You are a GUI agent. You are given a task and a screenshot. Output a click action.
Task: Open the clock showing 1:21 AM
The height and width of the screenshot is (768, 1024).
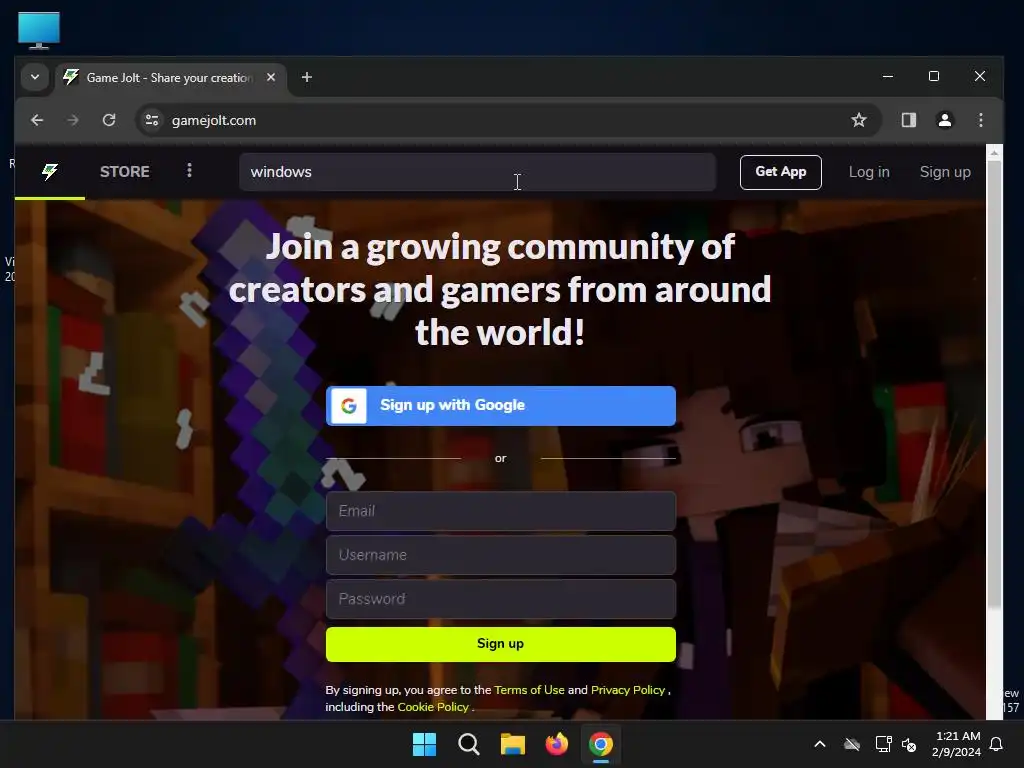(956, 744)
